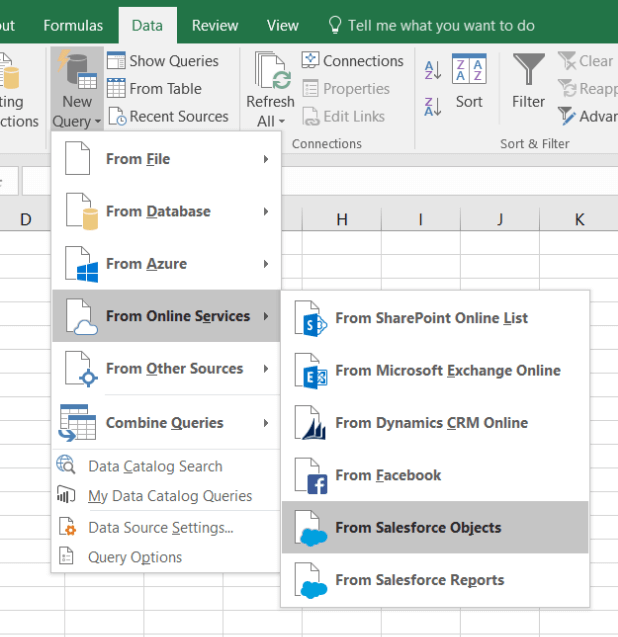Switch to the Review tab
The width and height of the screenshot is (618, 637).
pyautogui.click(x=215, y=26)
